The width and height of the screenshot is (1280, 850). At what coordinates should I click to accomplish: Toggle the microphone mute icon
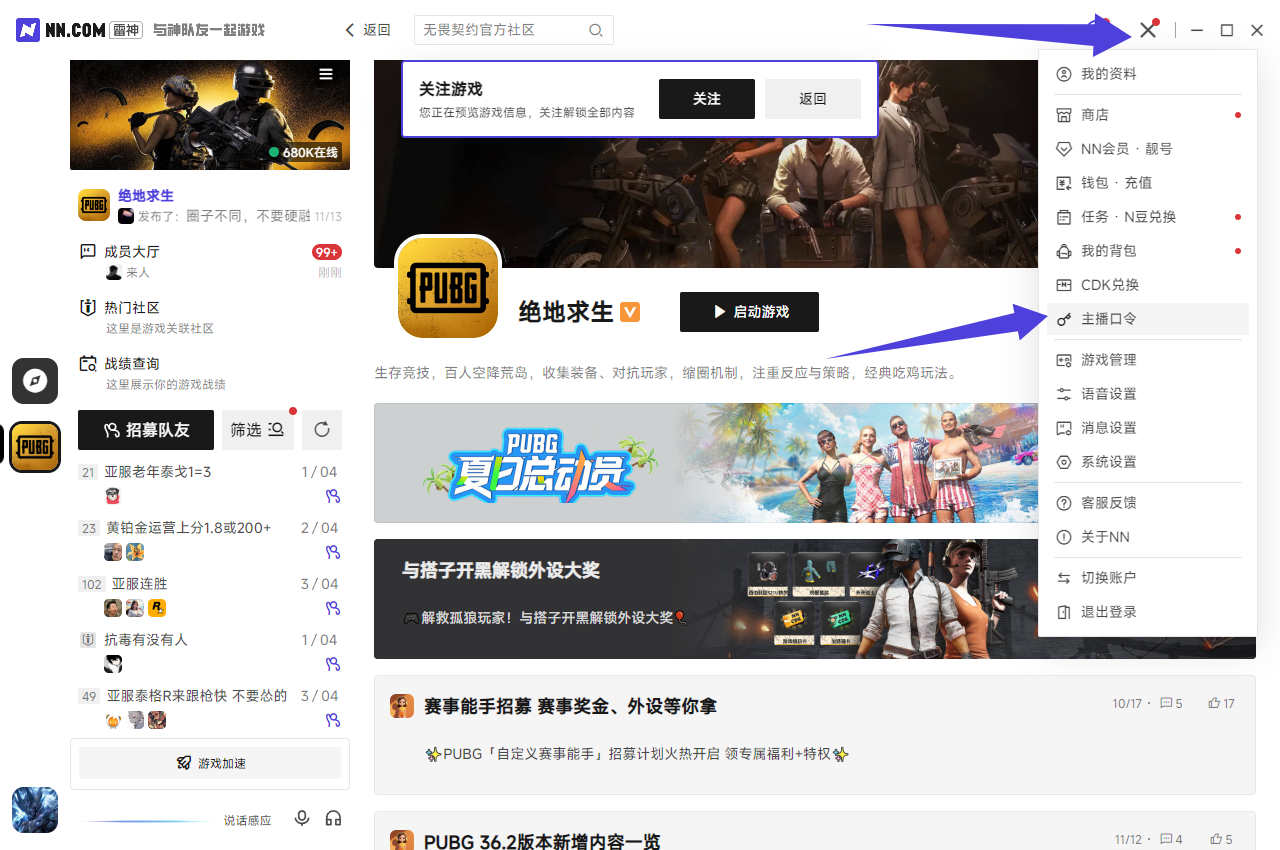(x=302, y=819)
